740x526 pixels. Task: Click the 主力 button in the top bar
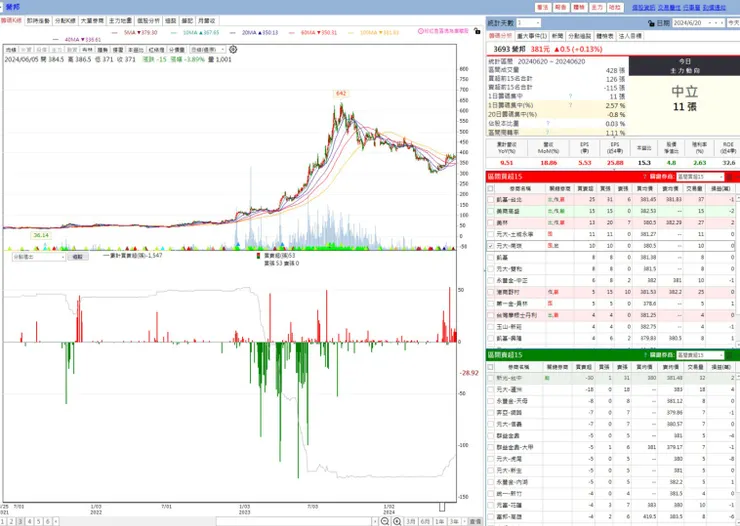tap(597, 8)
